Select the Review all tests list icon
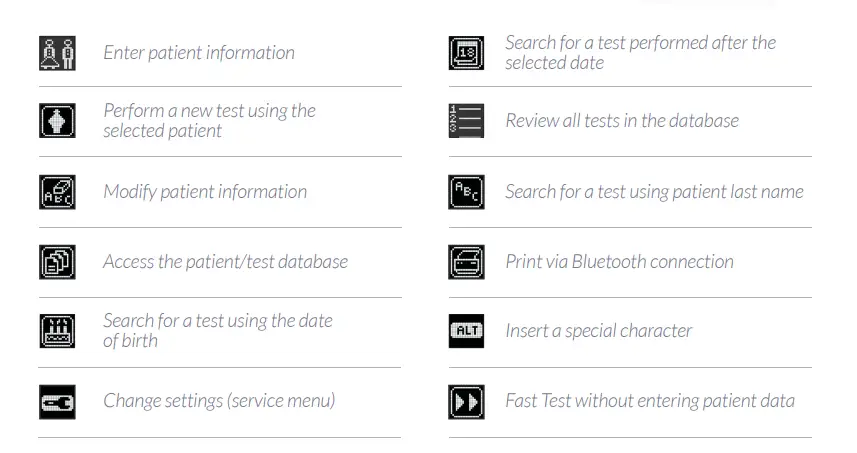 pos(466,121)
